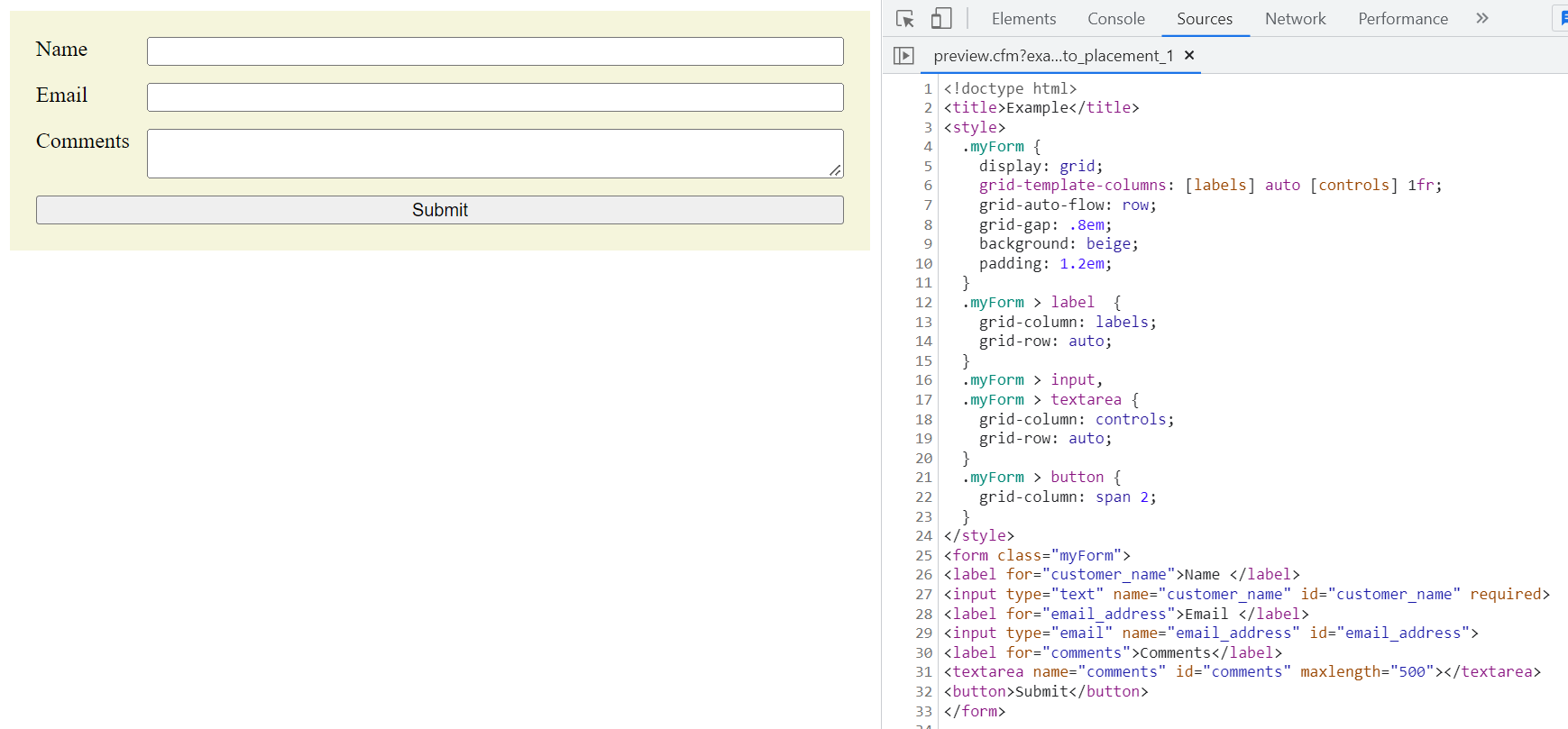Image resolution: width=1568 pixels, height=729 pixels.
Task: Open the Console tab
Action: (1115, 19)
